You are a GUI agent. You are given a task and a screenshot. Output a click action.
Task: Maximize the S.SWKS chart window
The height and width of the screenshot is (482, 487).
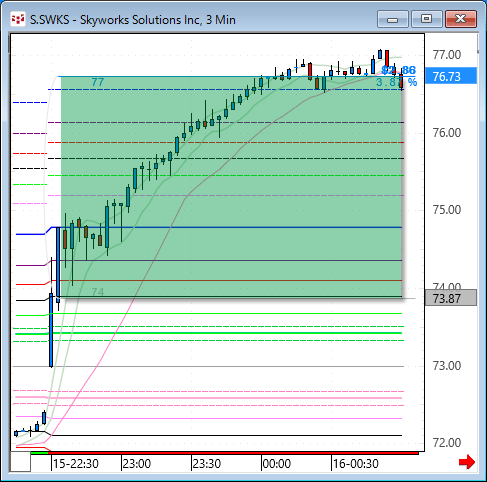point(426,19)
